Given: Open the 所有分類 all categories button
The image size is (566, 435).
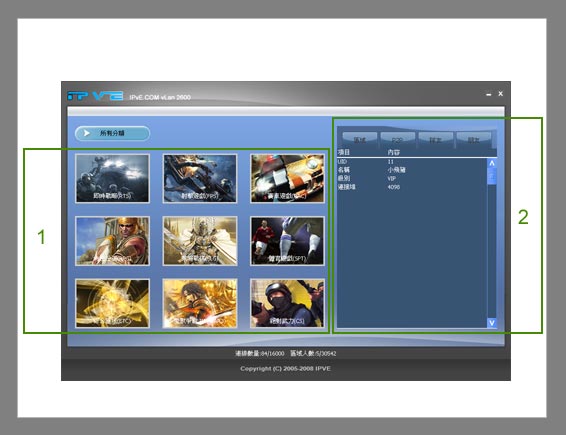Looking at the screenshot, I should (x=112, y=133).
